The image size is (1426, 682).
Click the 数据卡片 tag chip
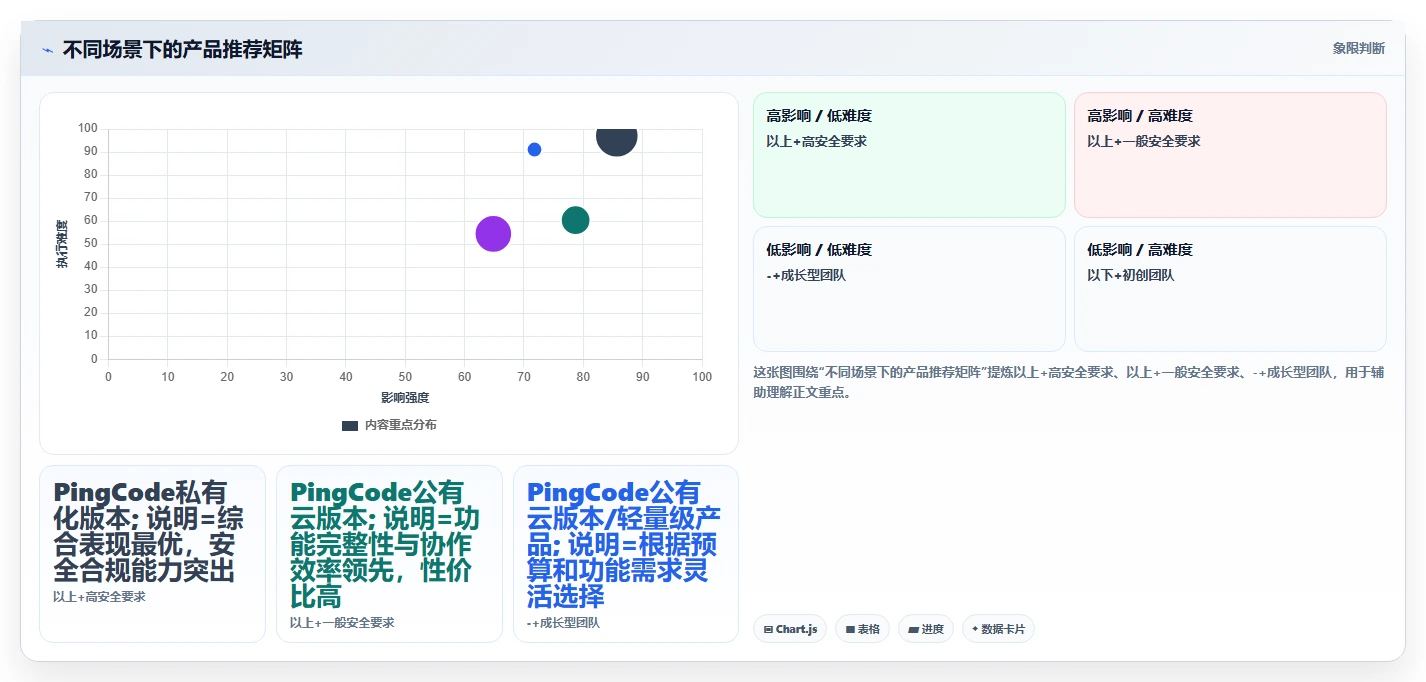click(998, 629)
